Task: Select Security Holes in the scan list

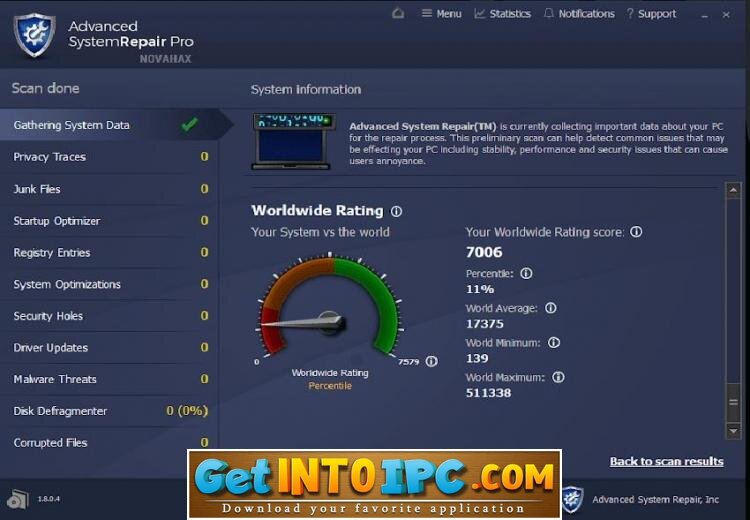Action: pos(109,316)
